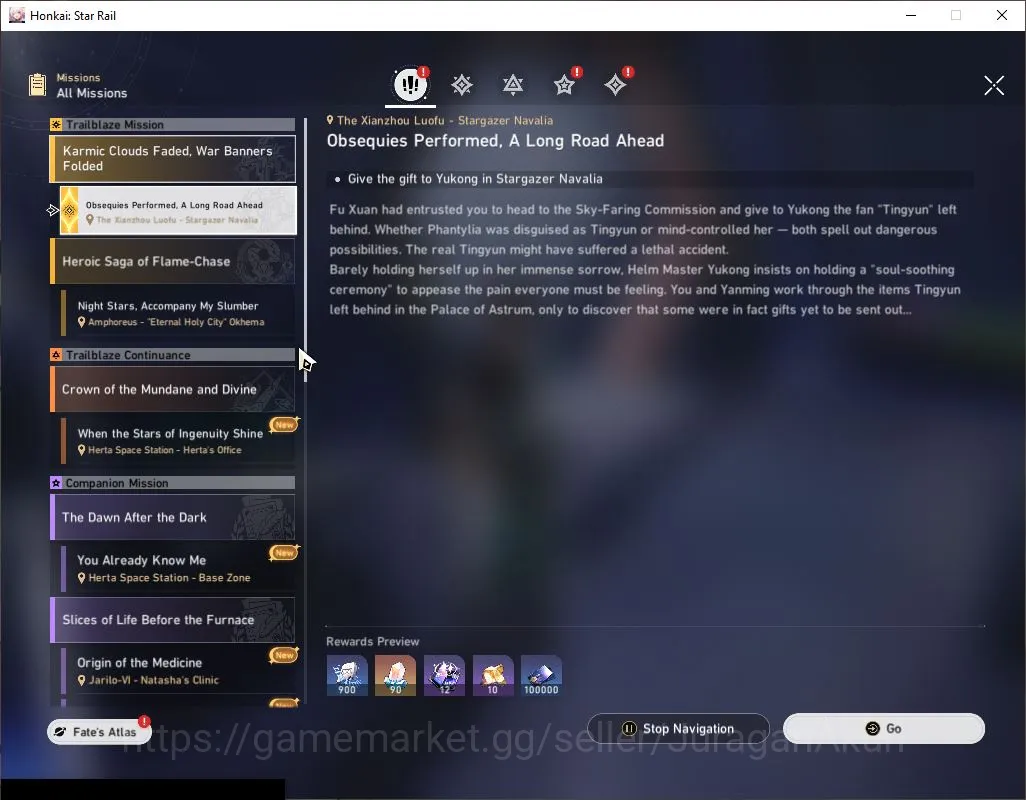Open the Trailblaze EXP reward showing 90
This screenshot has height=800, width=1026.
point(395,675)
